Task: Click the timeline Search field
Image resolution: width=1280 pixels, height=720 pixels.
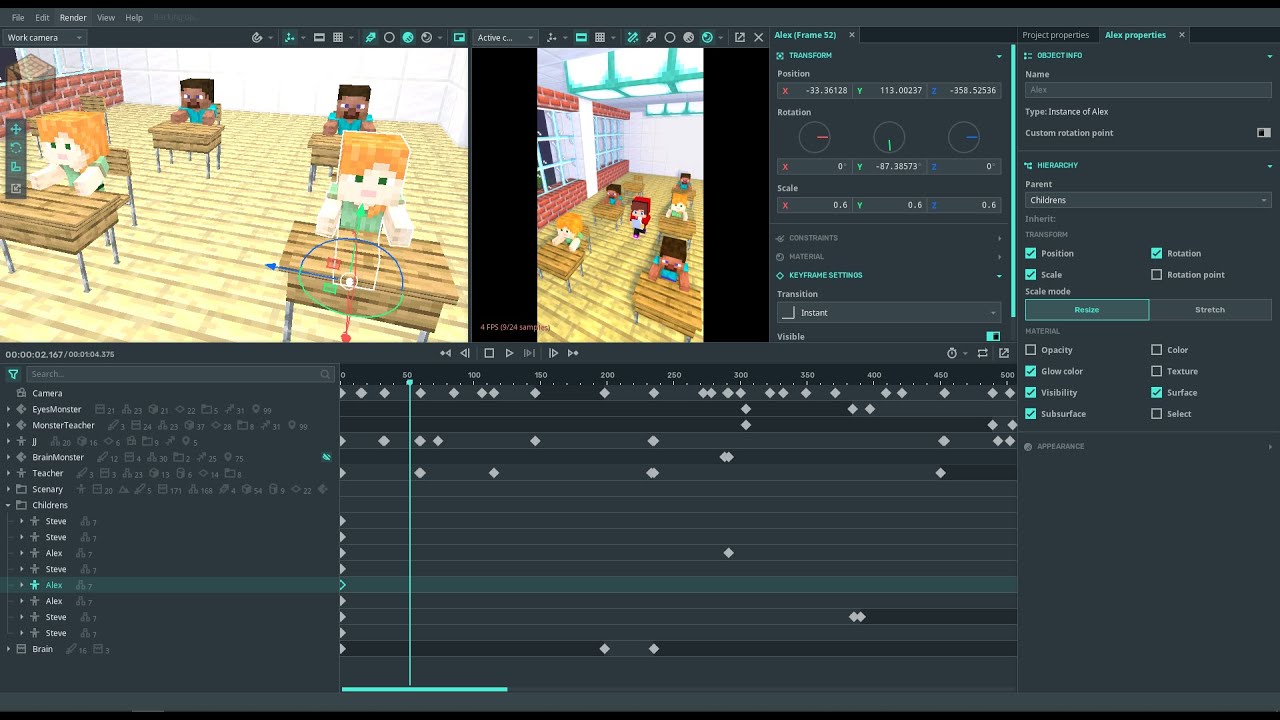Action: (180, 374)
